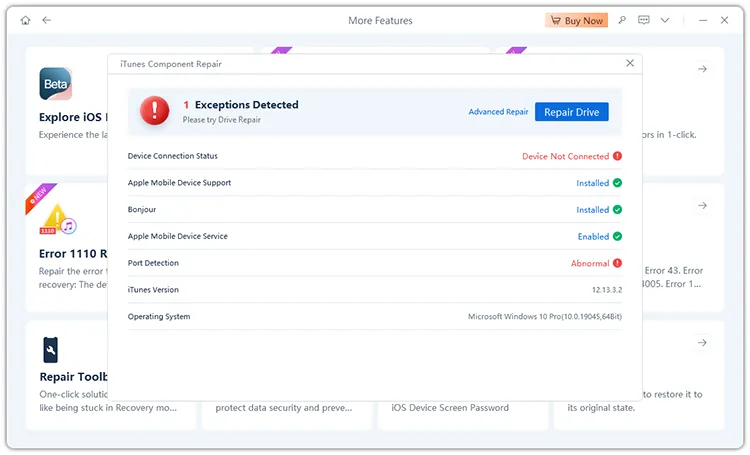The height and width of the screenshot is (455, 750).
Task: Click the Enabled status text
Action: pyautogui.click(x=594, y=237)
